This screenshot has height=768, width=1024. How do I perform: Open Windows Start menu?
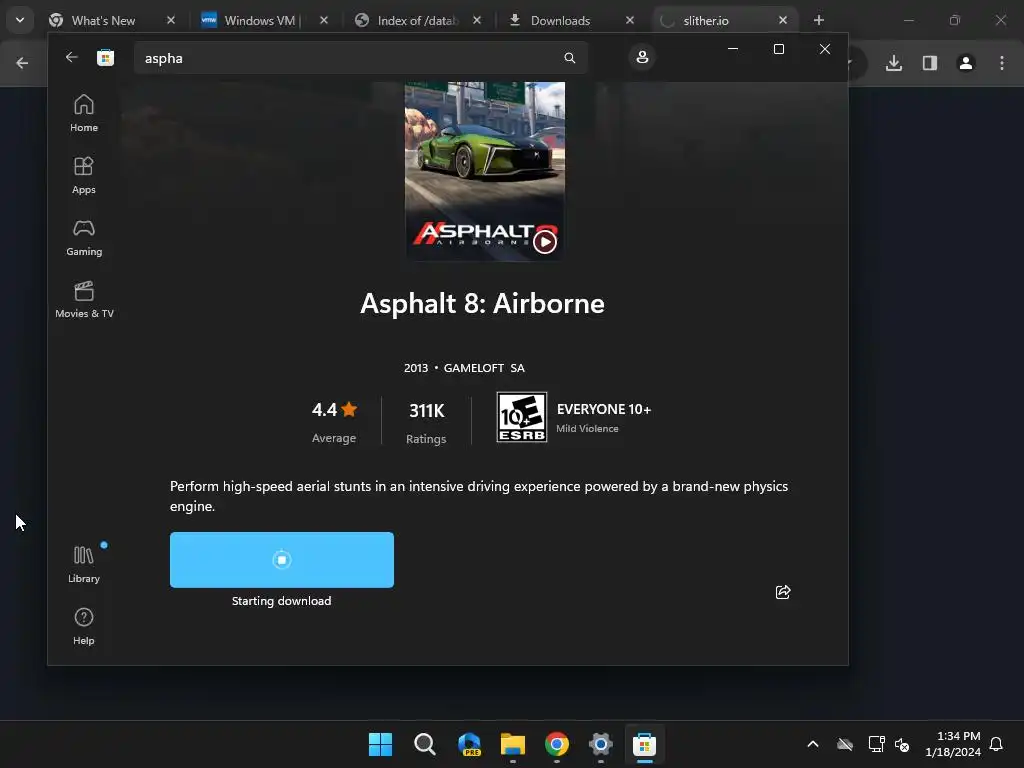pos(380,744)
